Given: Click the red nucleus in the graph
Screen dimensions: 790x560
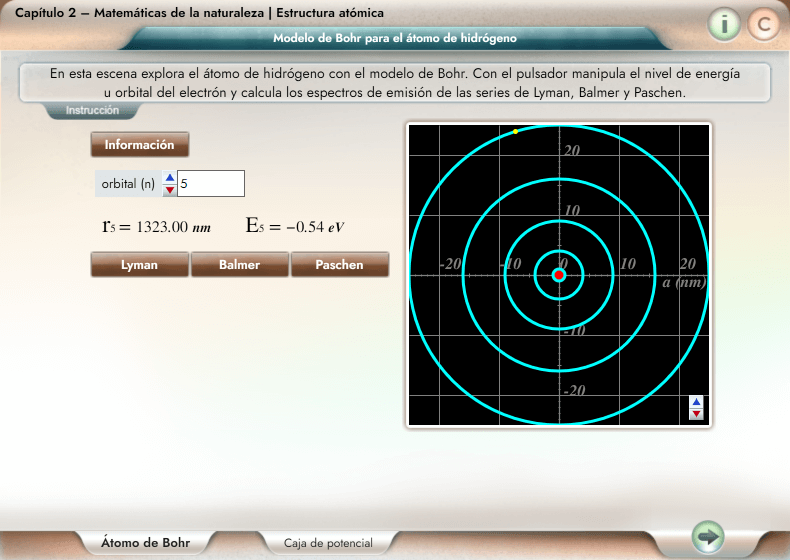Looking at the screenshot, I should coord(559,275).
